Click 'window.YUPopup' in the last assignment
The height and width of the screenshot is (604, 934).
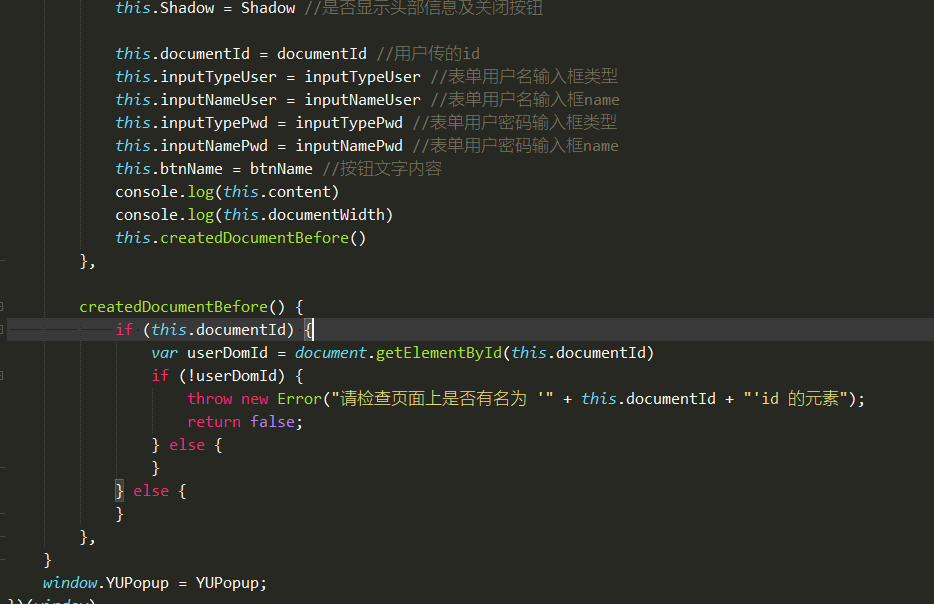(106, 583)
